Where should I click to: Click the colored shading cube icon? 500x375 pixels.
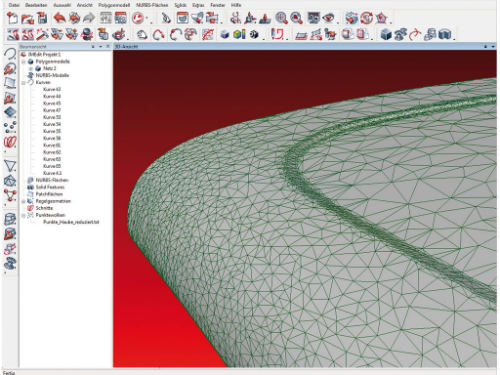pos(239,34)
